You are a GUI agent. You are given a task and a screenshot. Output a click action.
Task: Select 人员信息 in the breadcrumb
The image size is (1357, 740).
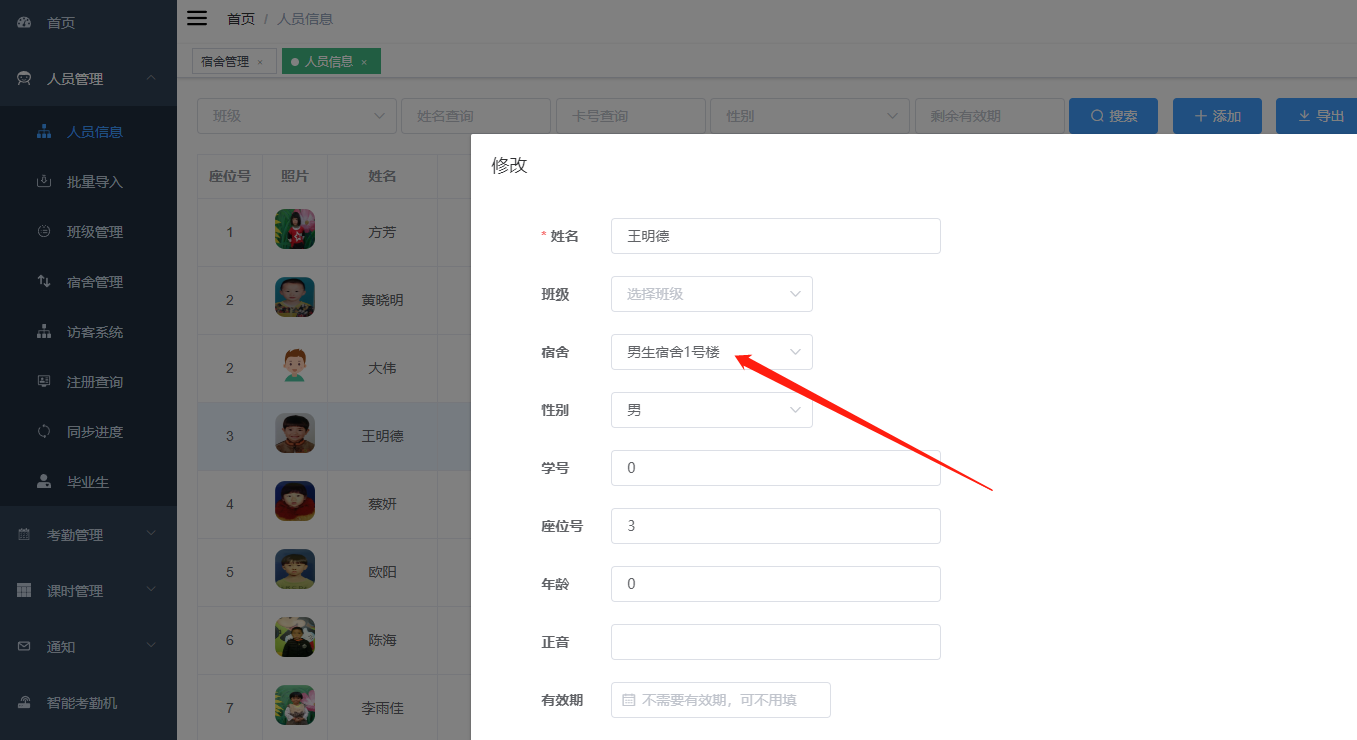click(x=305, y=18)
